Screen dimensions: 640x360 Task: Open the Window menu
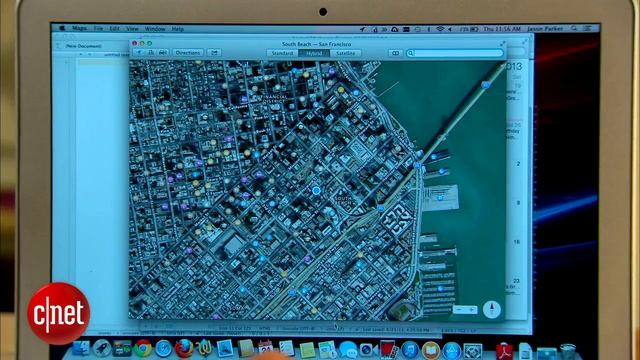point(155,29)
